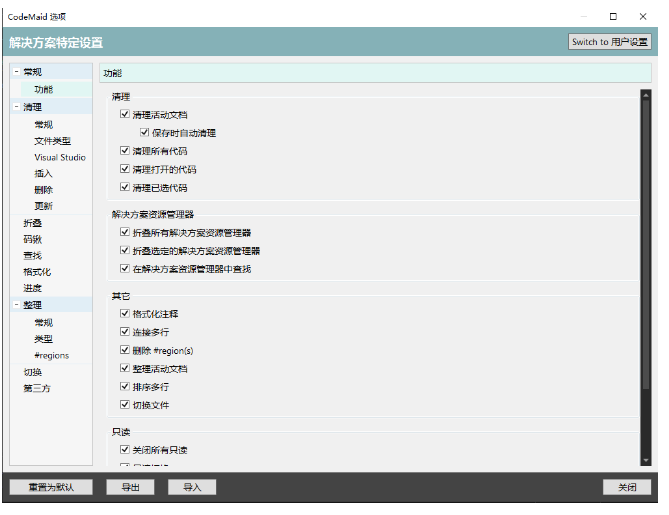Open 文件类型 settings page
The image size is (669, 515).
coord(52,141)
